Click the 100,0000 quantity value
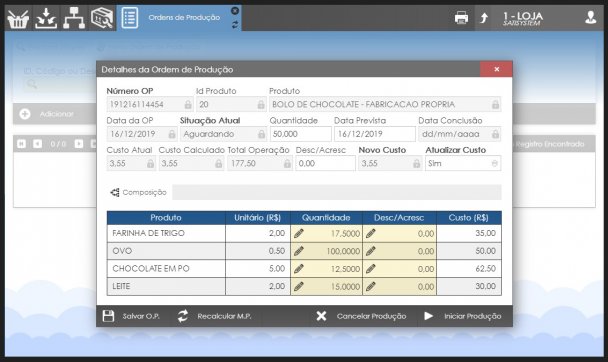 (x=343, y=251)
